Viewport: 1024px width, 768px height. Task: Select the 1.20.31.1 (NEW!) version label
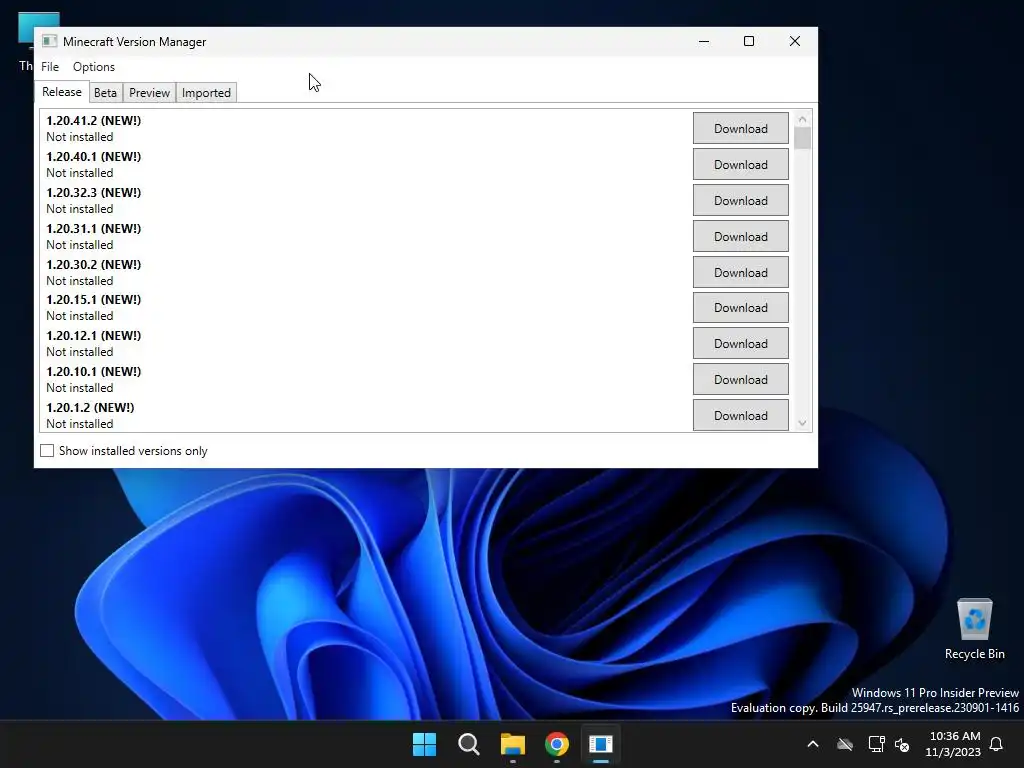click(93, 228)
